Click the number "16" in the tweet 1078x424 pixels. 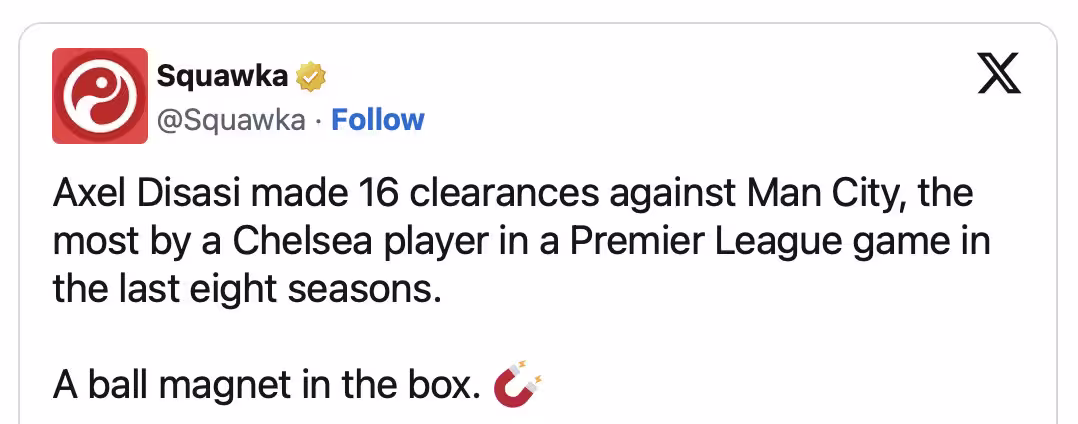377,195
